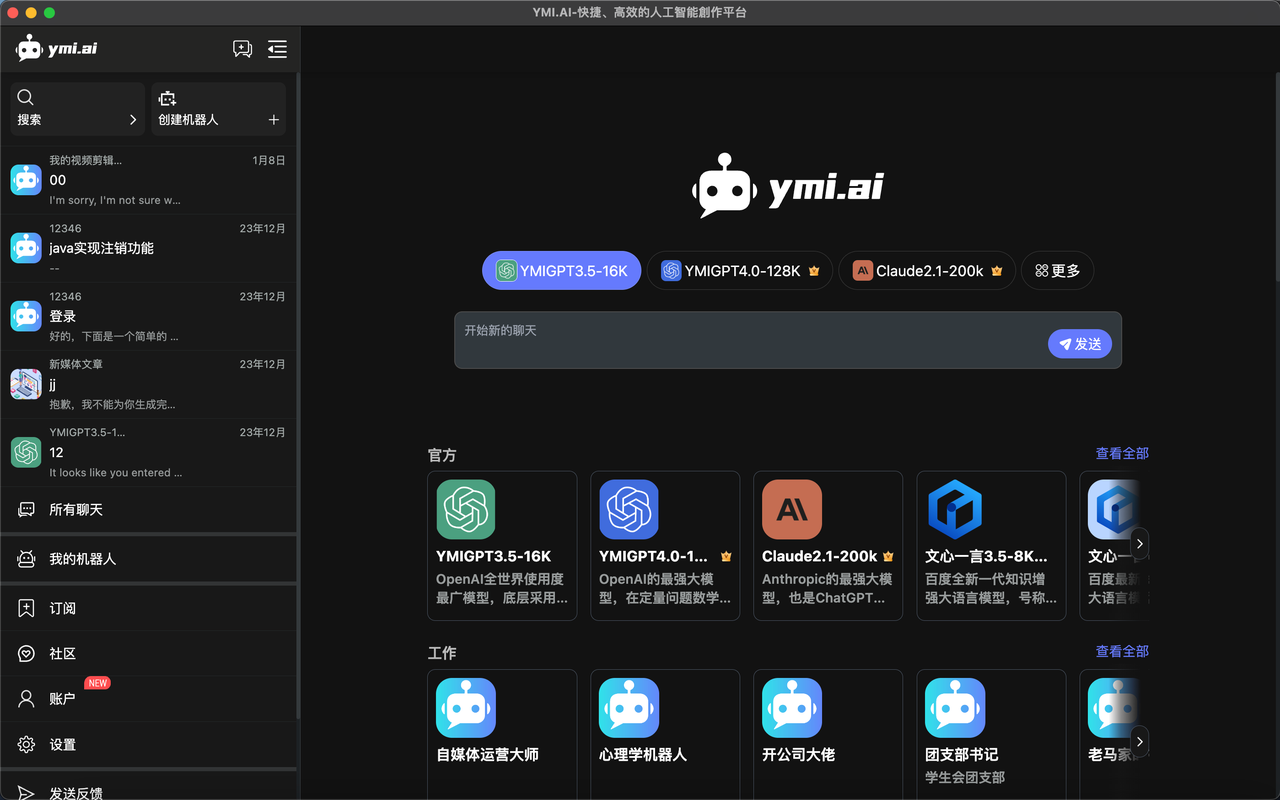
Task: Click the 文心一言3.5-8K model icon
Action: 954,509
